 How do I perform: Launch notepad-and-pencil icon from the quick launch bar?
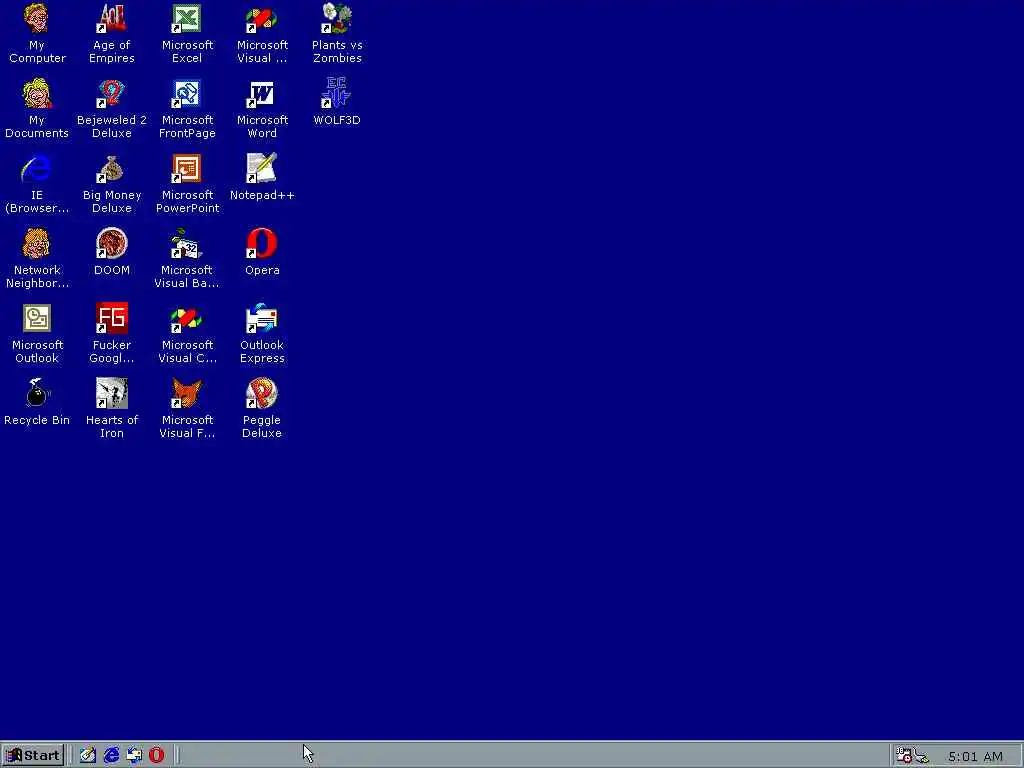(x=88, y=756)
